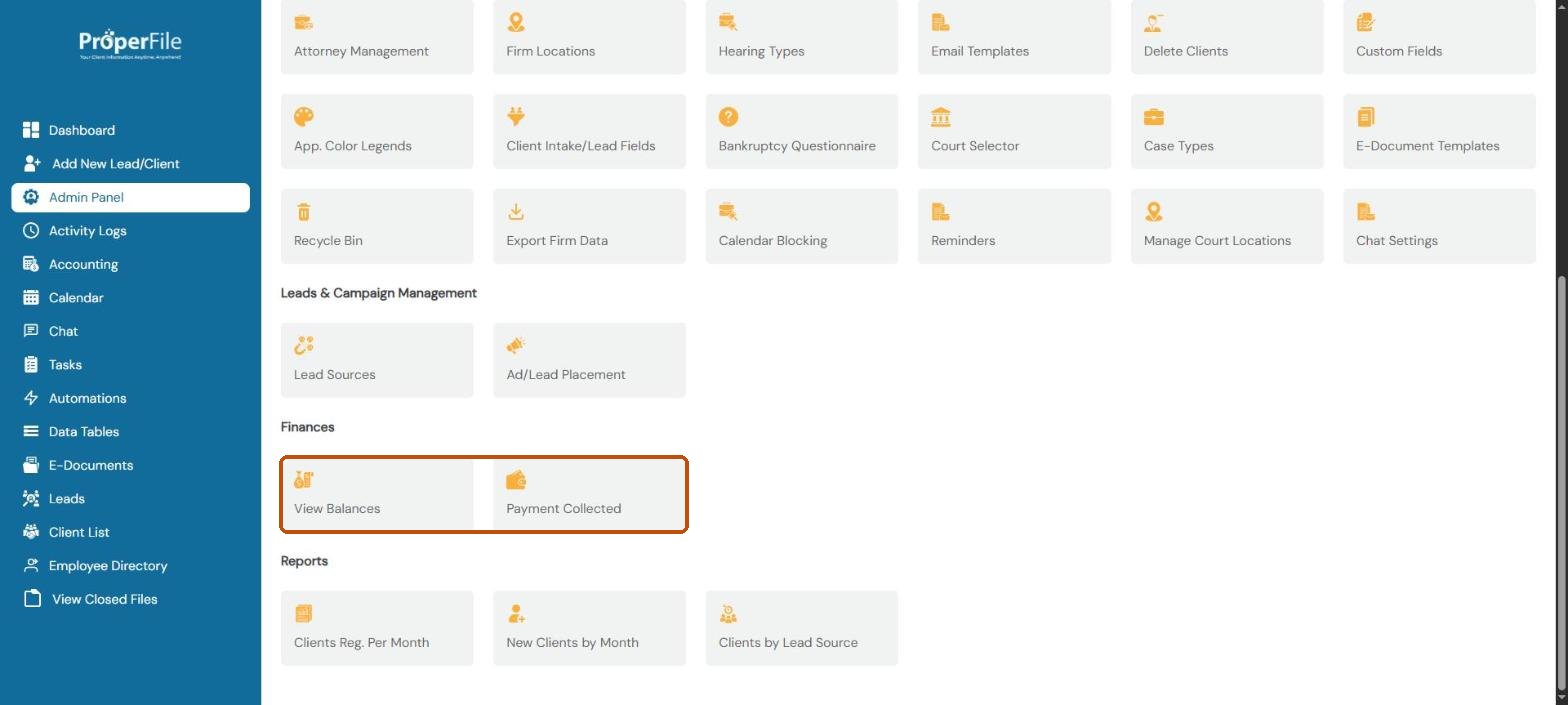Click the Court Selector building icon
This screenshot has width=1568, height=705.
click(x=941, y=117)
